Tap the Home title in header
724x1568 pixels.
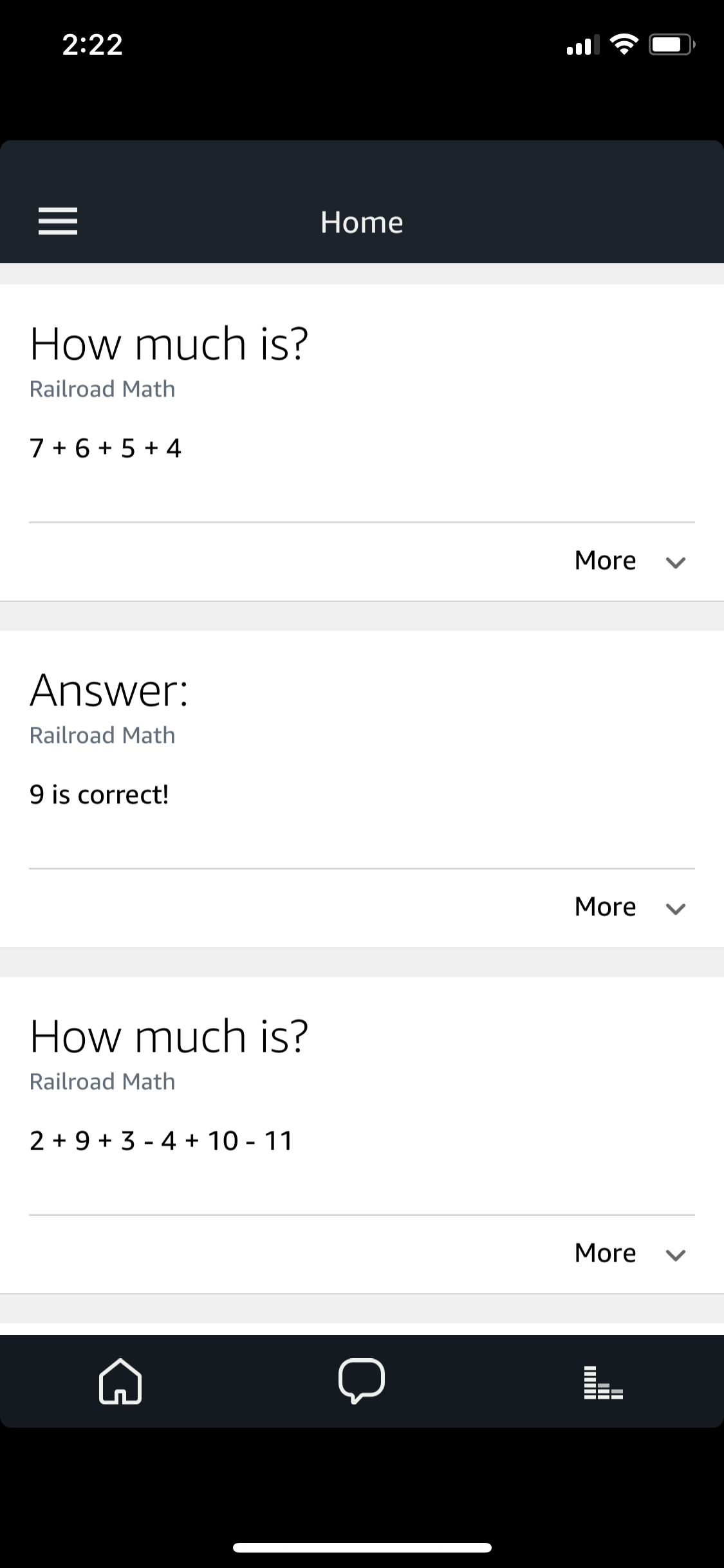pyautogui.click(x=362, y=222)
